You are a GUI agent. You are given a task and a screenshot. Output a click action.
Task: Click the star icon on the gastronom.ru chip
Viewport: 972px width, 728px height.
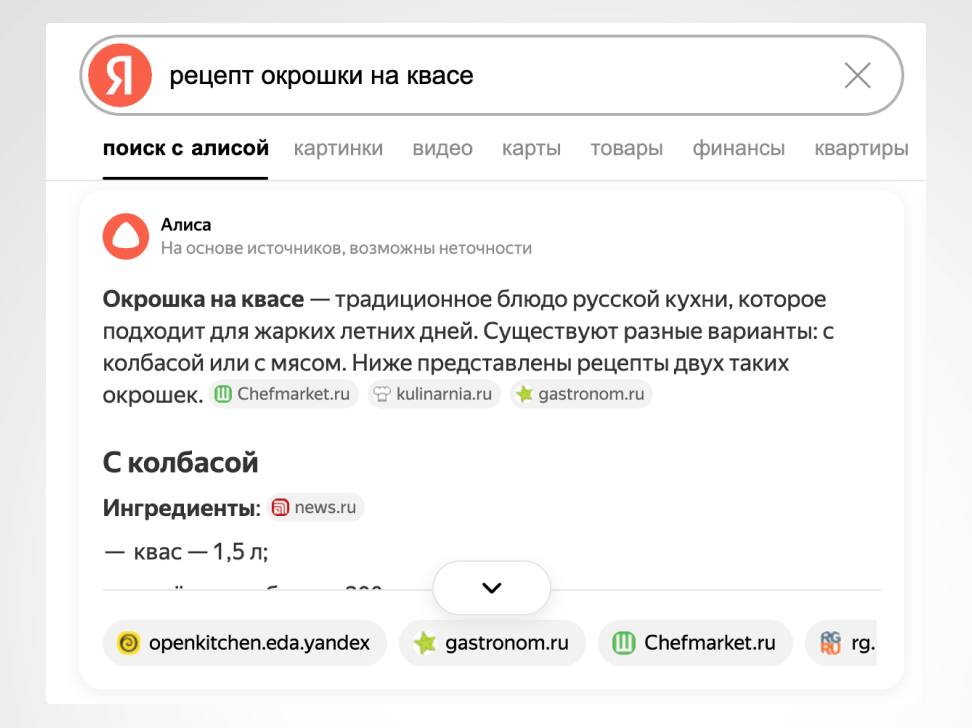[523, 394]
